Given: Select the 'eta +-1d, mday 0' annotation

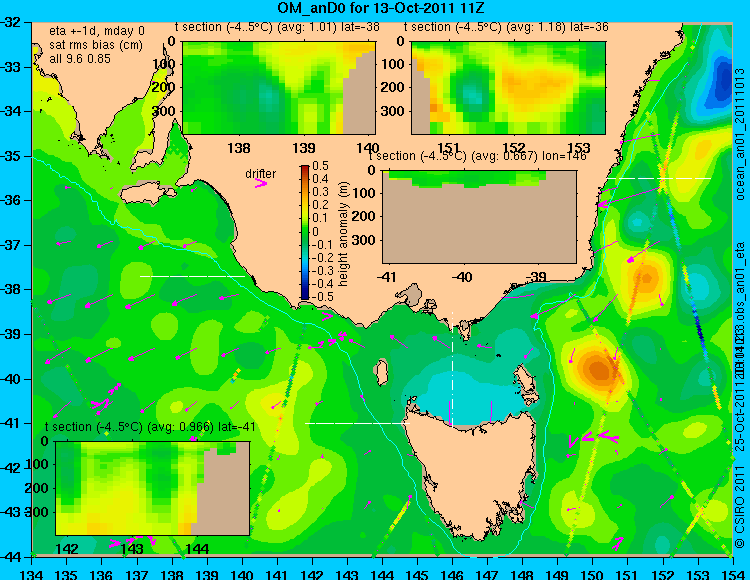Looking at the screenshot, I should 96,31.
